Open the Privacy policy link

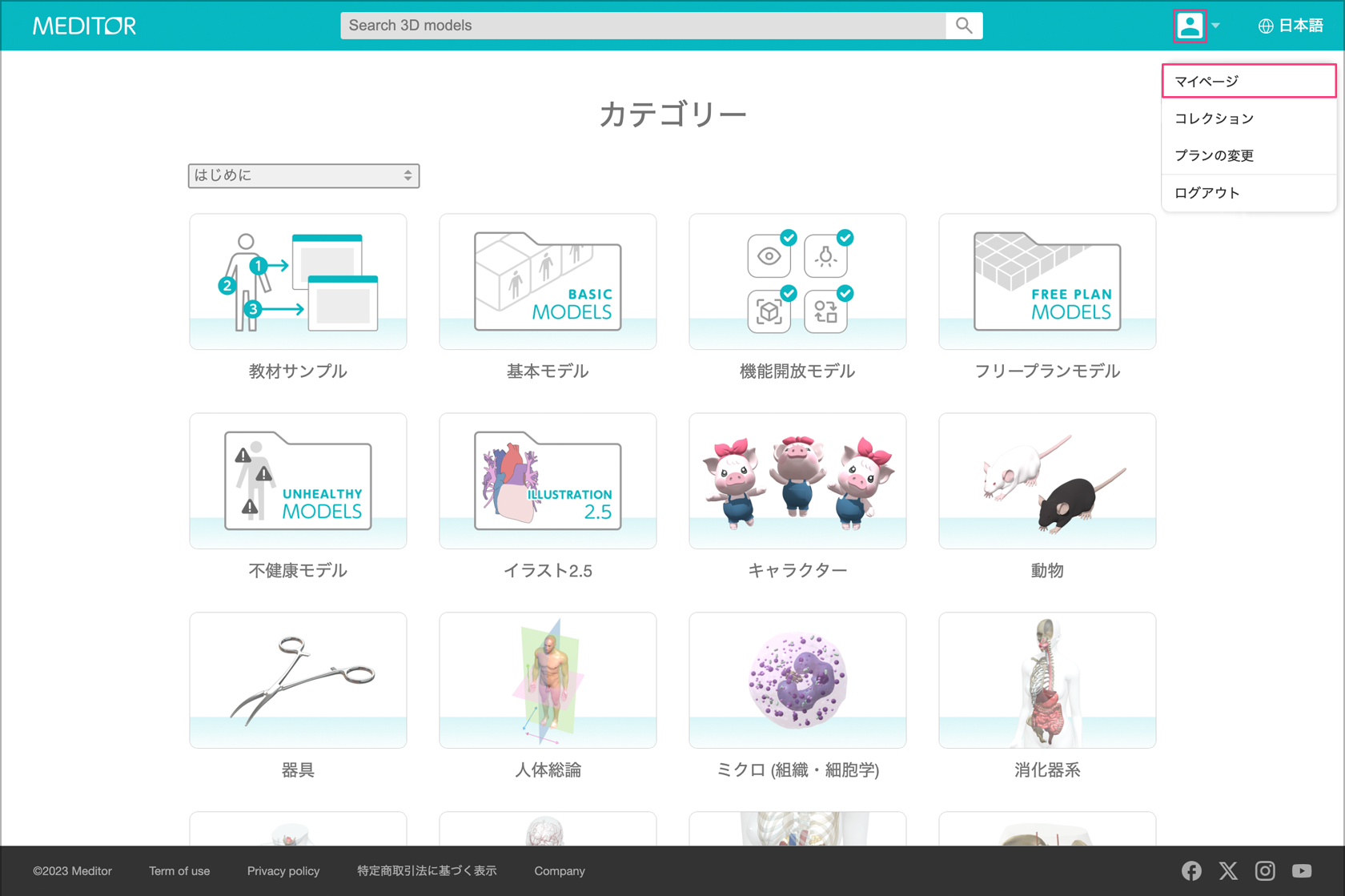283,871
